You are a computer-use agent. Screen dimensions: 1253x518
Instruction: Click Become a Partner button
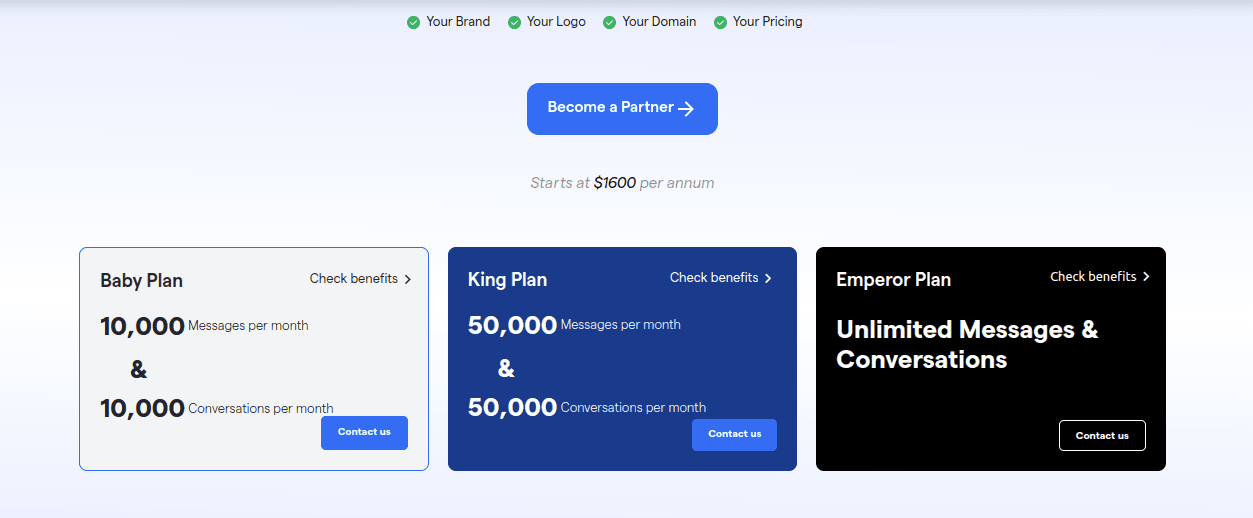pos(622,108)
